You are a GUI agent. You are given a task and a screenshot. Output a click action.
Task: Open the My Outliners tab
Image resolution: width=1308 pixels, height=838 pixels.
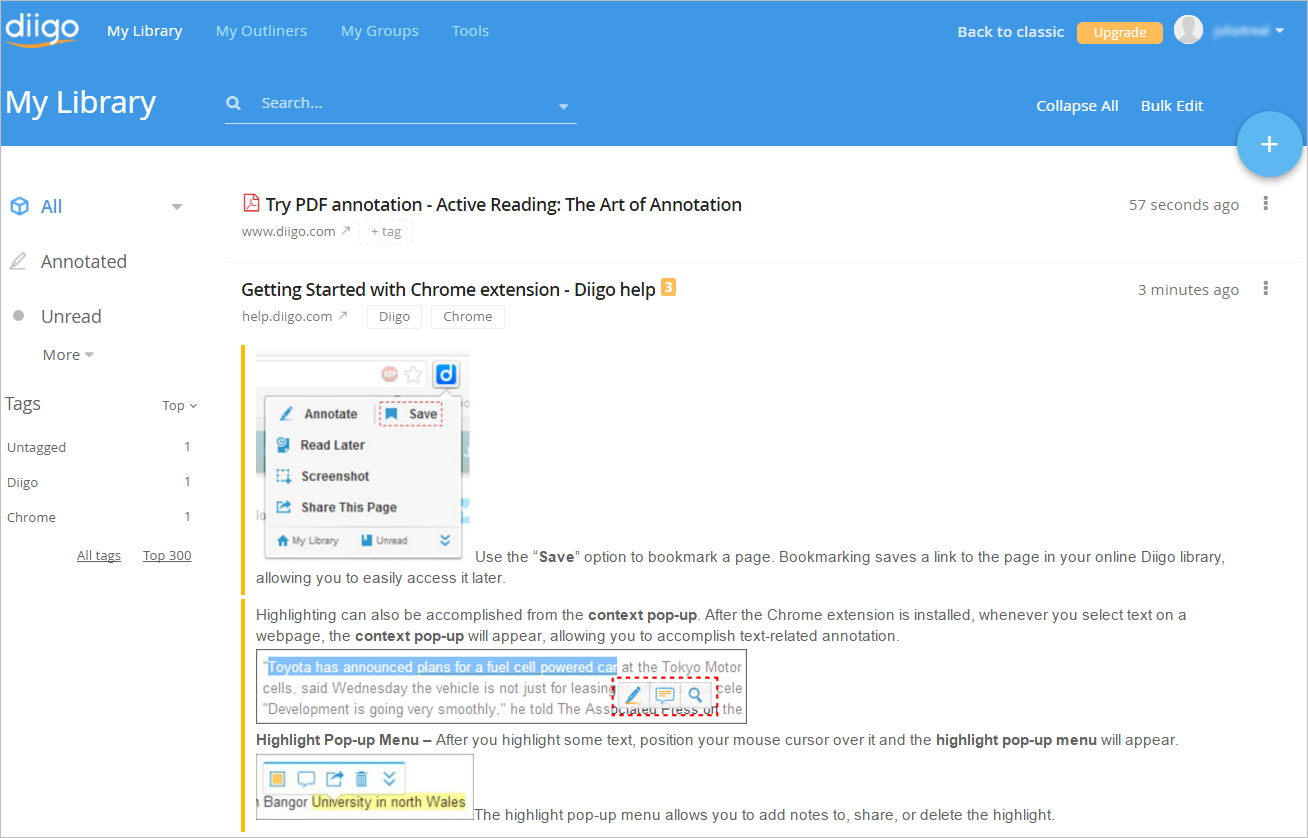(x=262, y=31)
